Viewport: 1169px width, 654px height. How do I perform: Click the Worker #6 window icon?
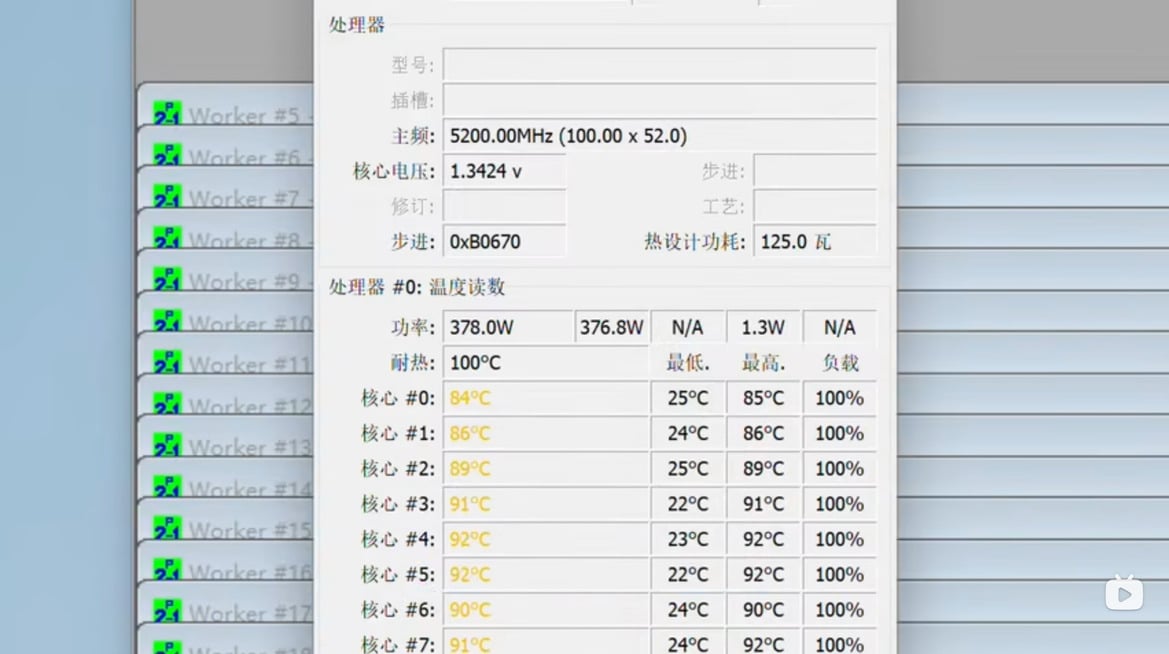[x=167, y=155]
